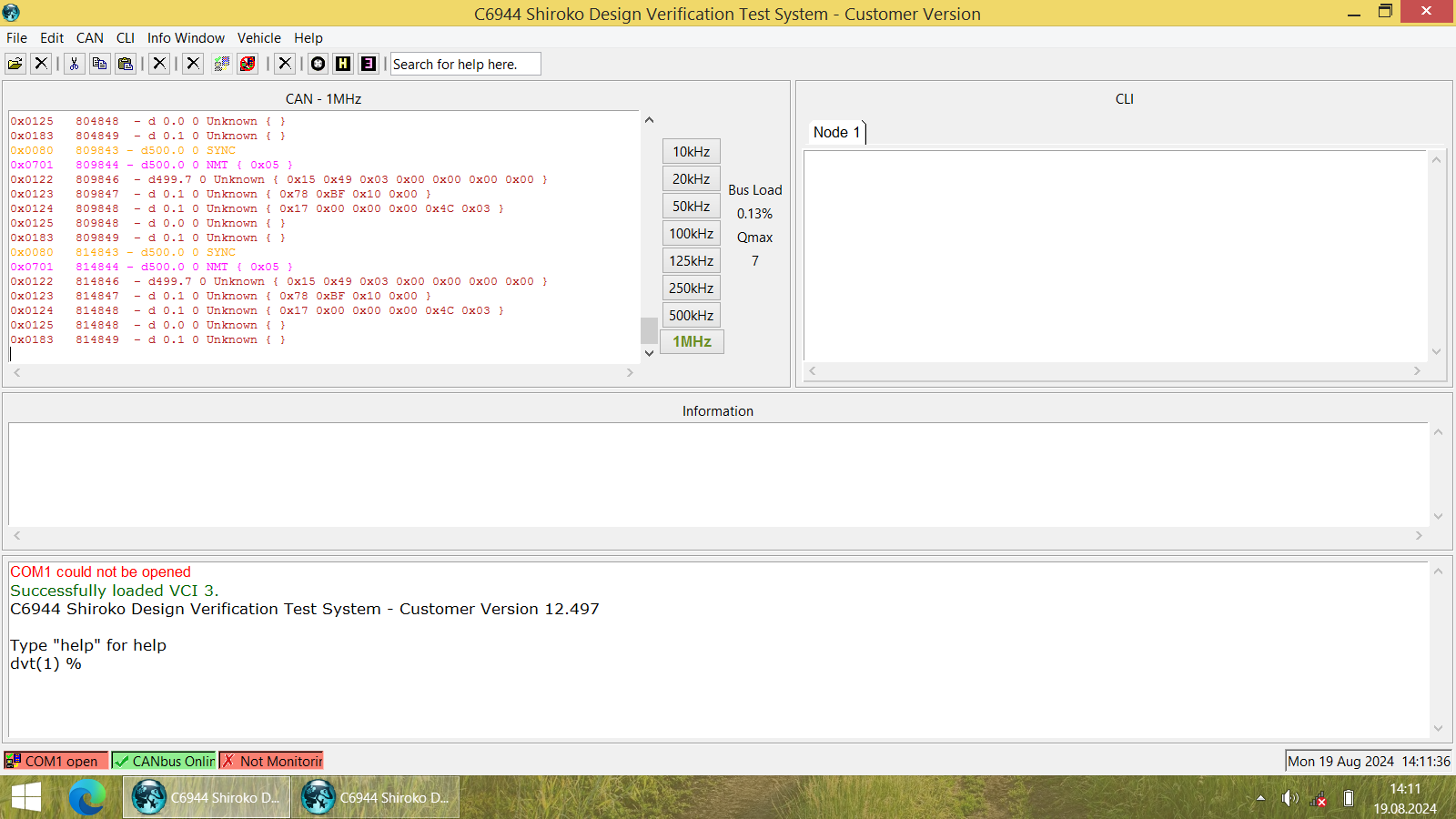Click the copy icon in toolbar

pyautogui.click(x=100, y=64)
